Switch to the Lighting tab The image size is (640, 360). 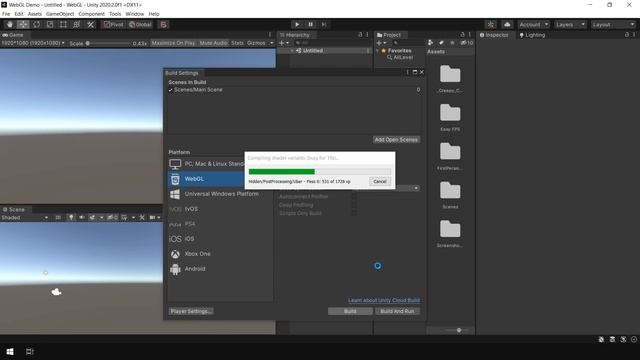(532, 35)
